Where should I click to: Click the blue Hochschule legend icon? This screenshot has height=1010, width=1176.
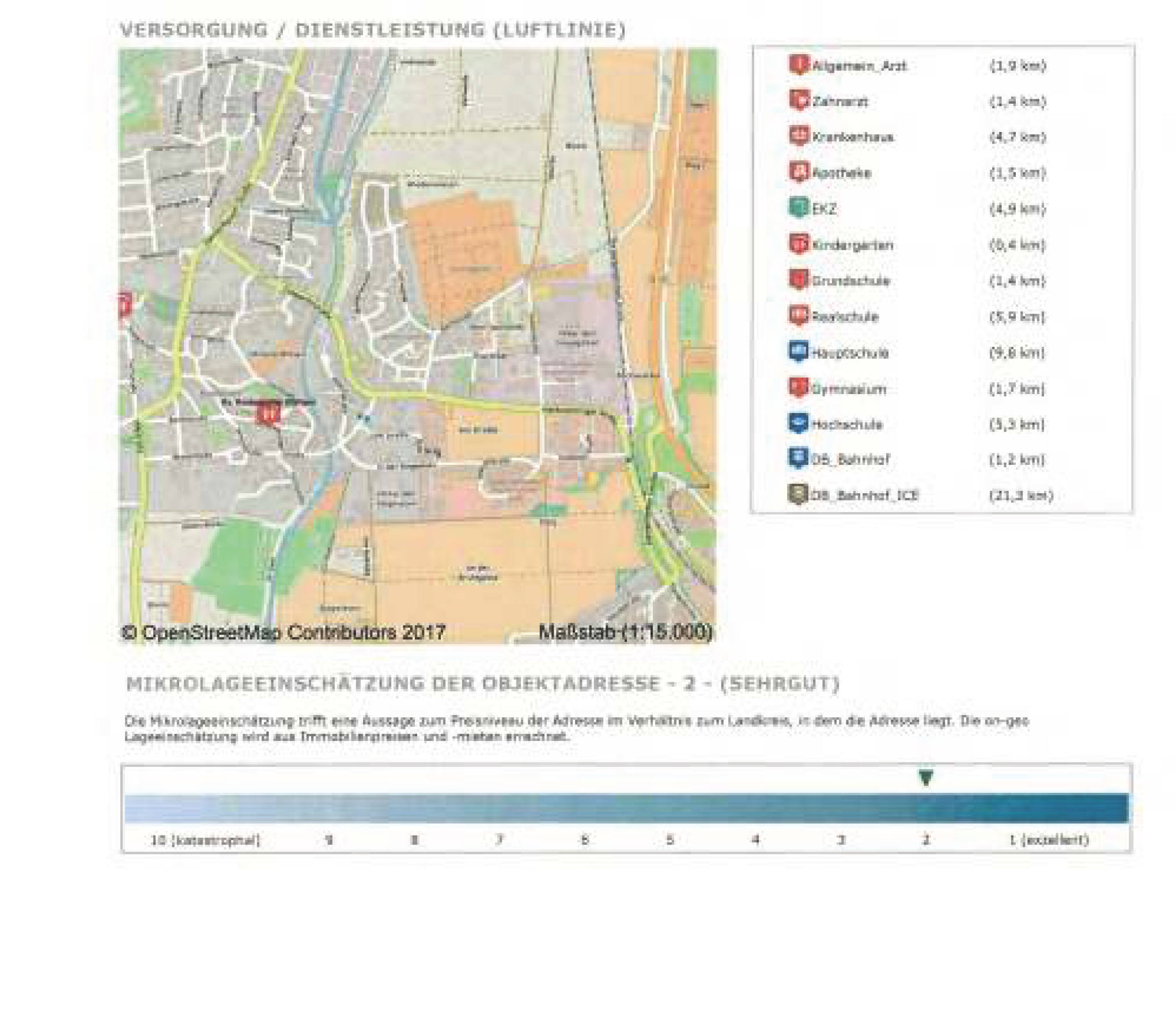click(x=798, y=423)
